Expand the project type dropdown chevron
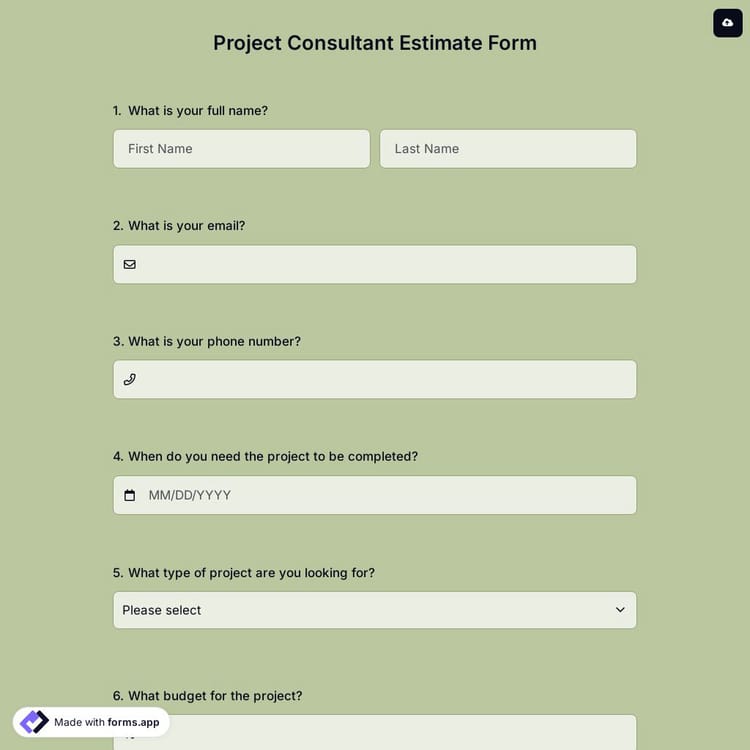Viewport: 750px width, 750px height. pyautogui.click(x=620, y=610)
